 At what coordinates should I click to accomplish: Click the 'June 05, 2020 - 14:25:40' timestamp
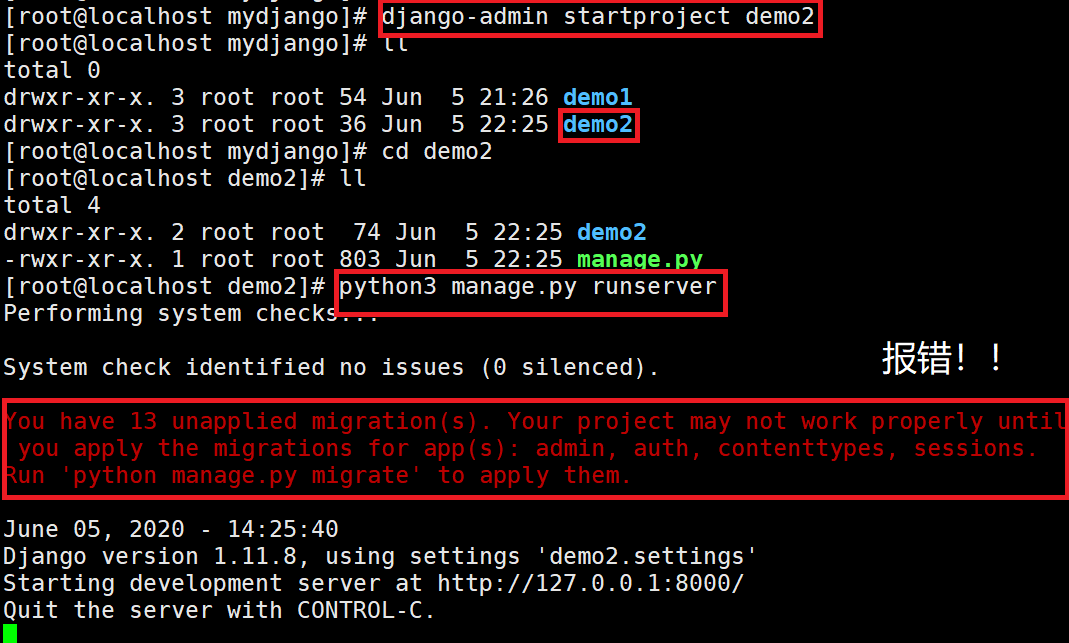click(171, 529)
